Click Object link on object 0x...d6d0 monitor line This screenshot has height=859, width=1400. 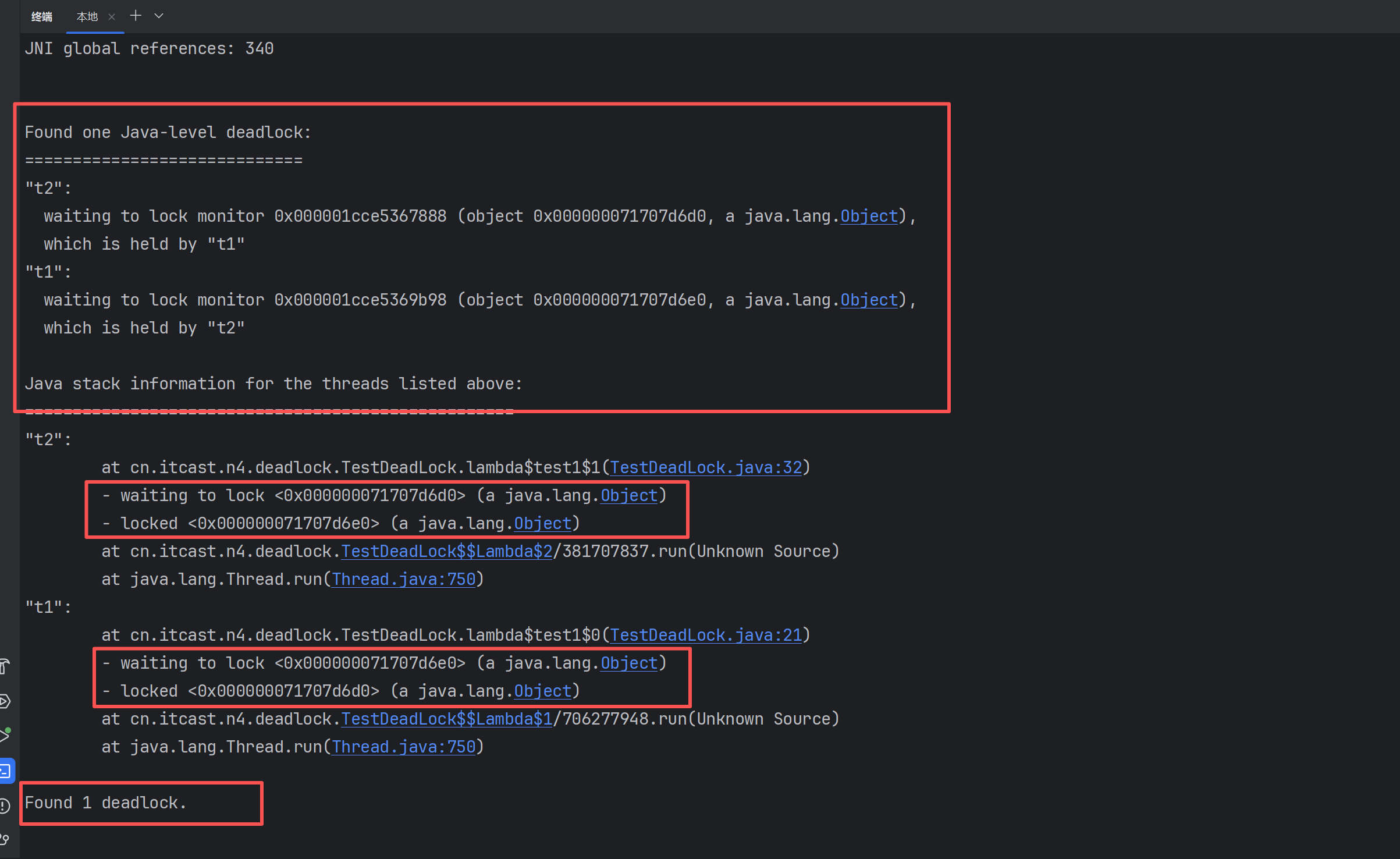coord(869,216)
